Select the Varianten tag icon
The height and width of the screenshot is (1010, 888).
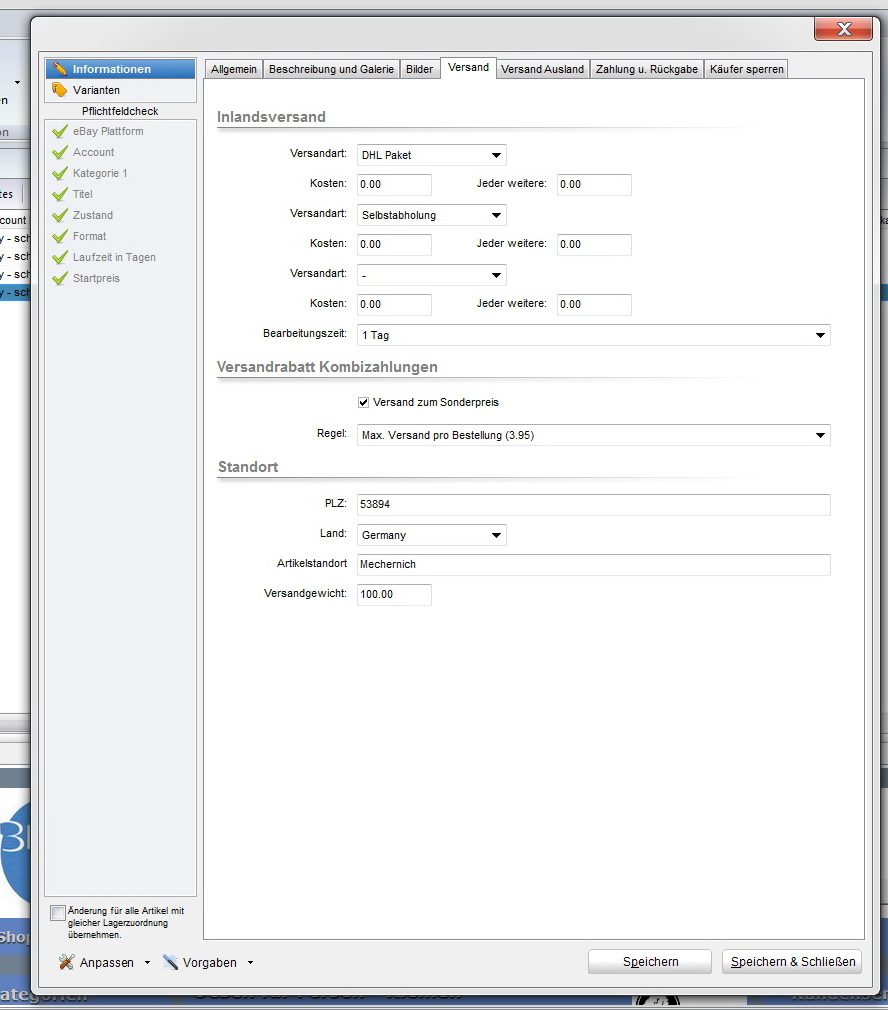[60, 90]
